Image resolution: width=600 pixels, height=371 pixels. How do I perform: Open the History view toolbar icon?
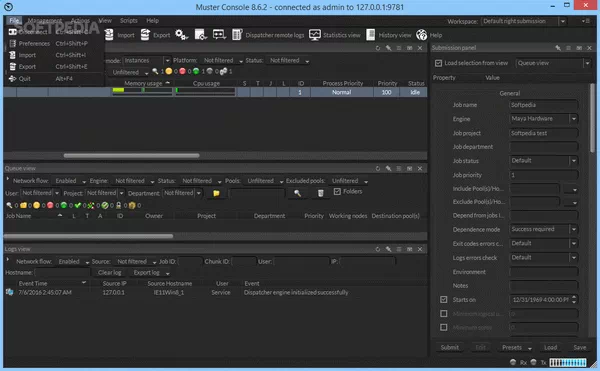point(370,35)
